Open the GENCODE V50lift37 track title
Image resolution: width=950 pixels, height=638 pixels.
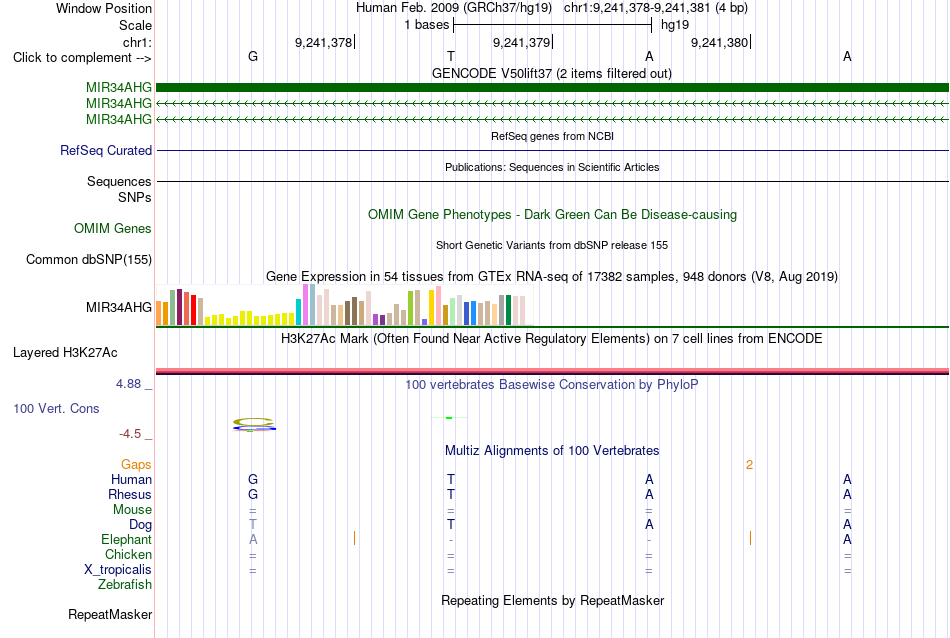point(552,73)
